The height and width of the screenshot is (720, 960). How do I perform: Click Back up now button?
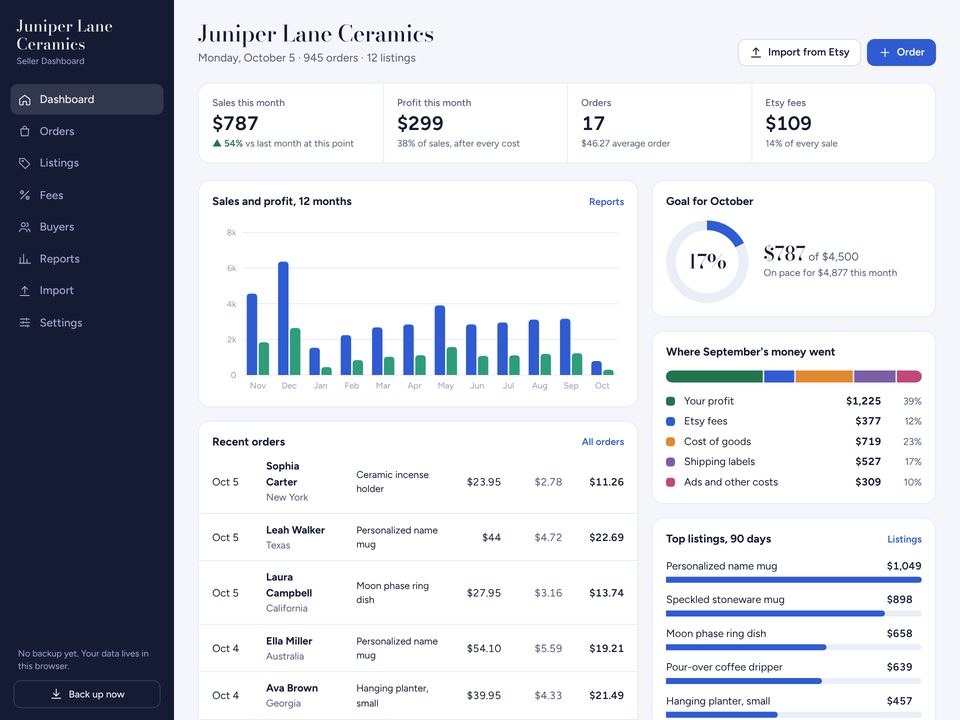tap(87, 694)
